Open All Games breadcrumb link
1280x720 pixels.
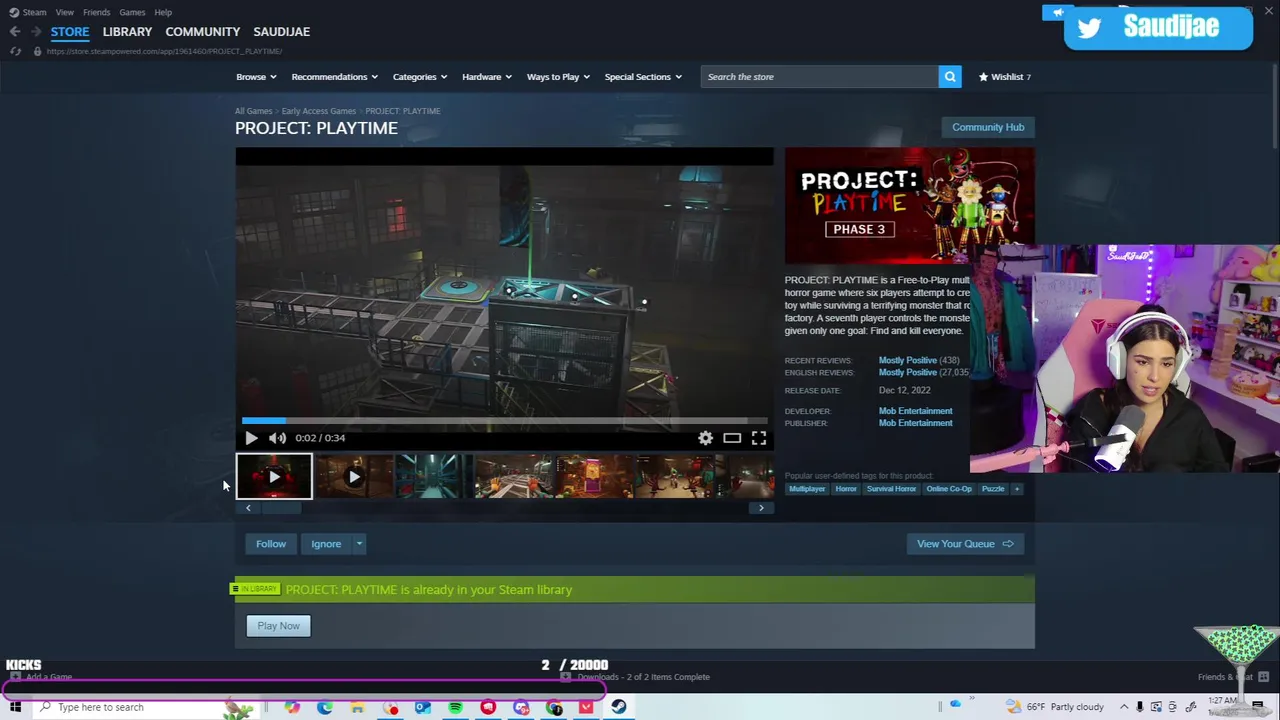pyautogui.click(x=253, y=111)
